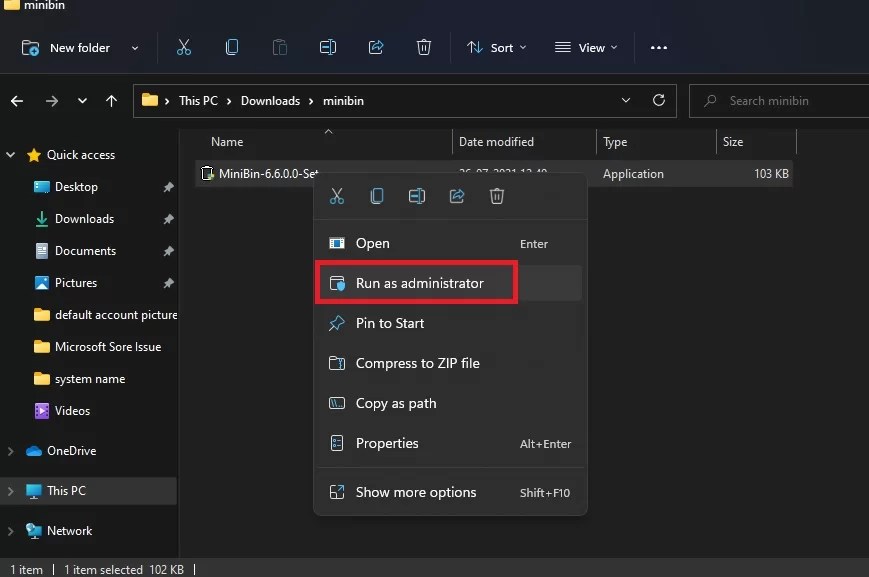Click the delete icon in the context menu
This screenshot has height=577, width=869.
[497, 196]
